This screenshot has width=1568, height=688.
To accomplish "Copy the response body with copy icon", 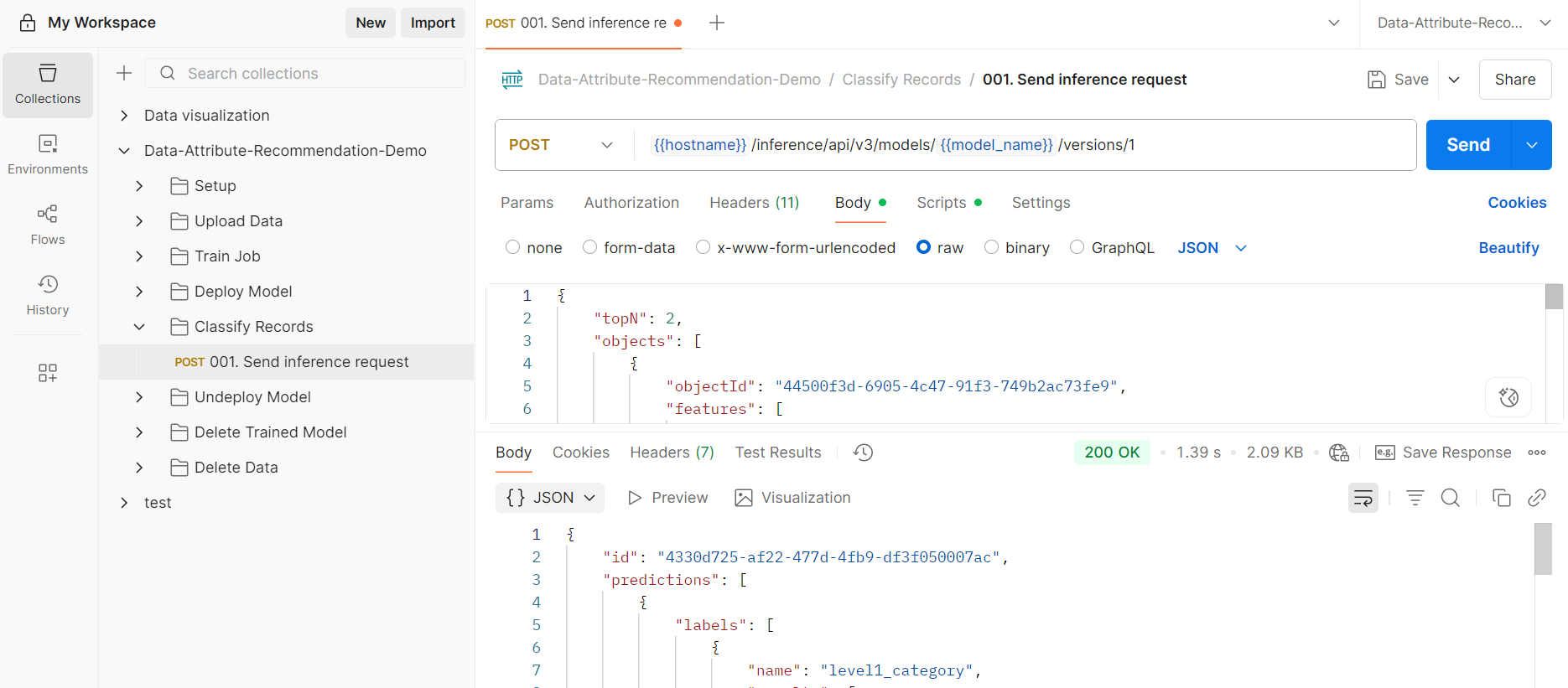I will [1502, 498].
